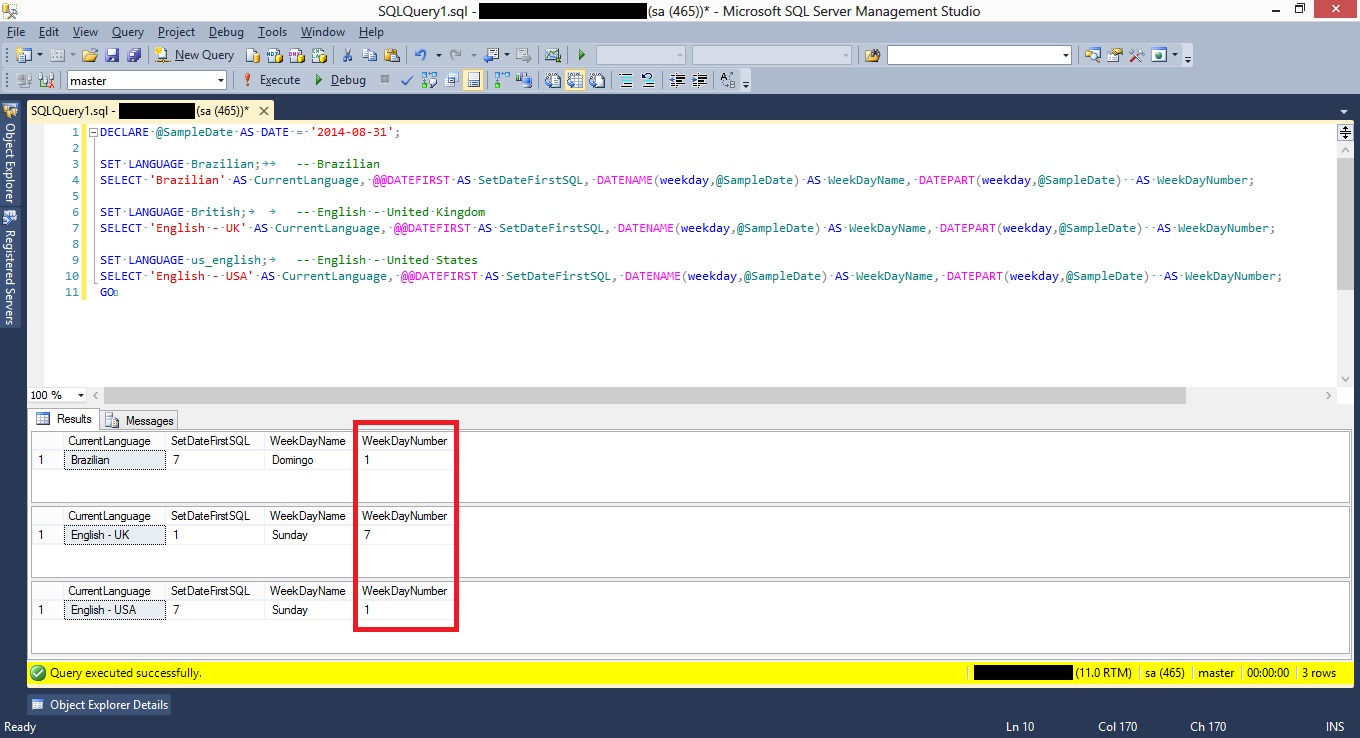Display the Estimated Execution Plan
Image resolution: width=1360 pixels, height=738 pixels.
[429, 80]
